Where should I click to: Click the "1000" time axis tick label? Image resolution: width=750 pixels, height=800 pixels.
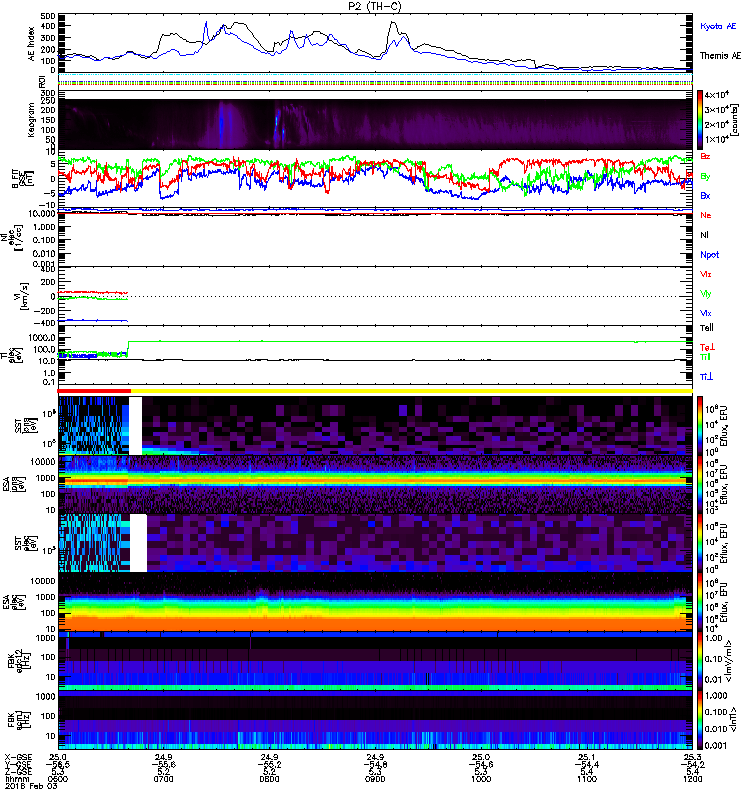coord(481,779)
